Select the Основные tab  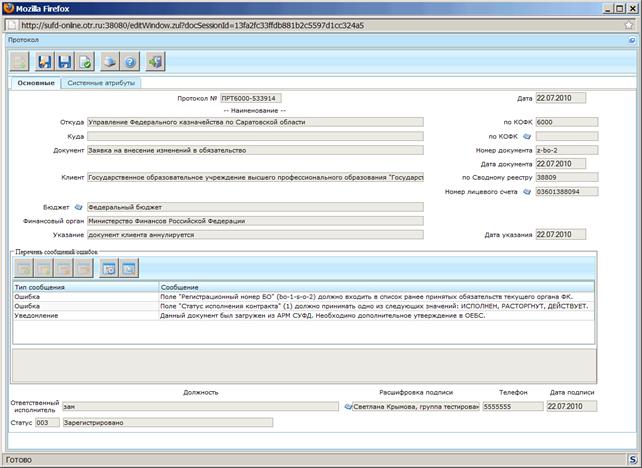click(x=36, y=83)
